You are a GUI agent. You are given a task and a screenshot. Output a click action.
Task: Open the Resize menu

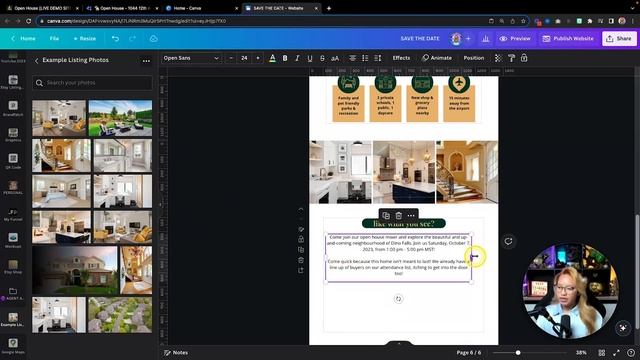(x=84, y=38)
